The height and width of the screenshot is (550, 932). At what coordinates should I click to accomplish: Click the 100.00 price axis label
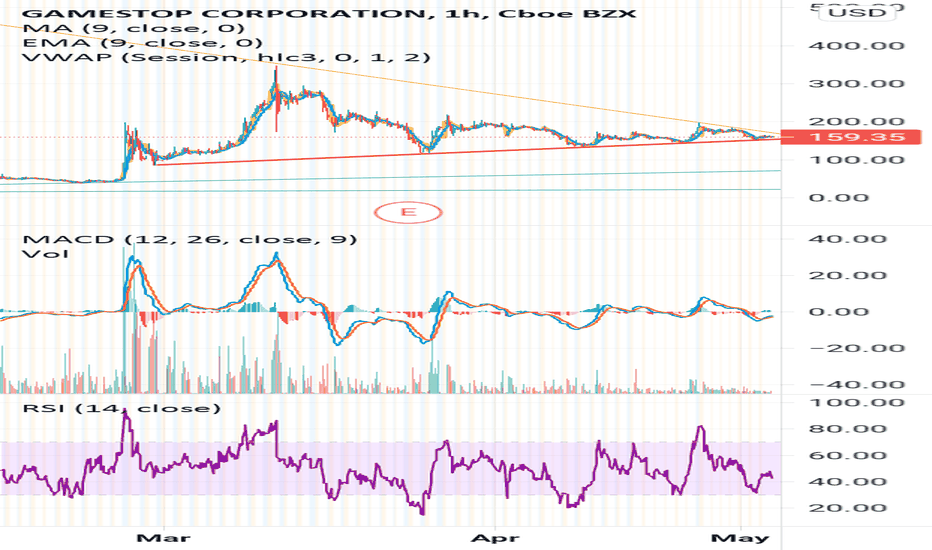coord(857,159)
